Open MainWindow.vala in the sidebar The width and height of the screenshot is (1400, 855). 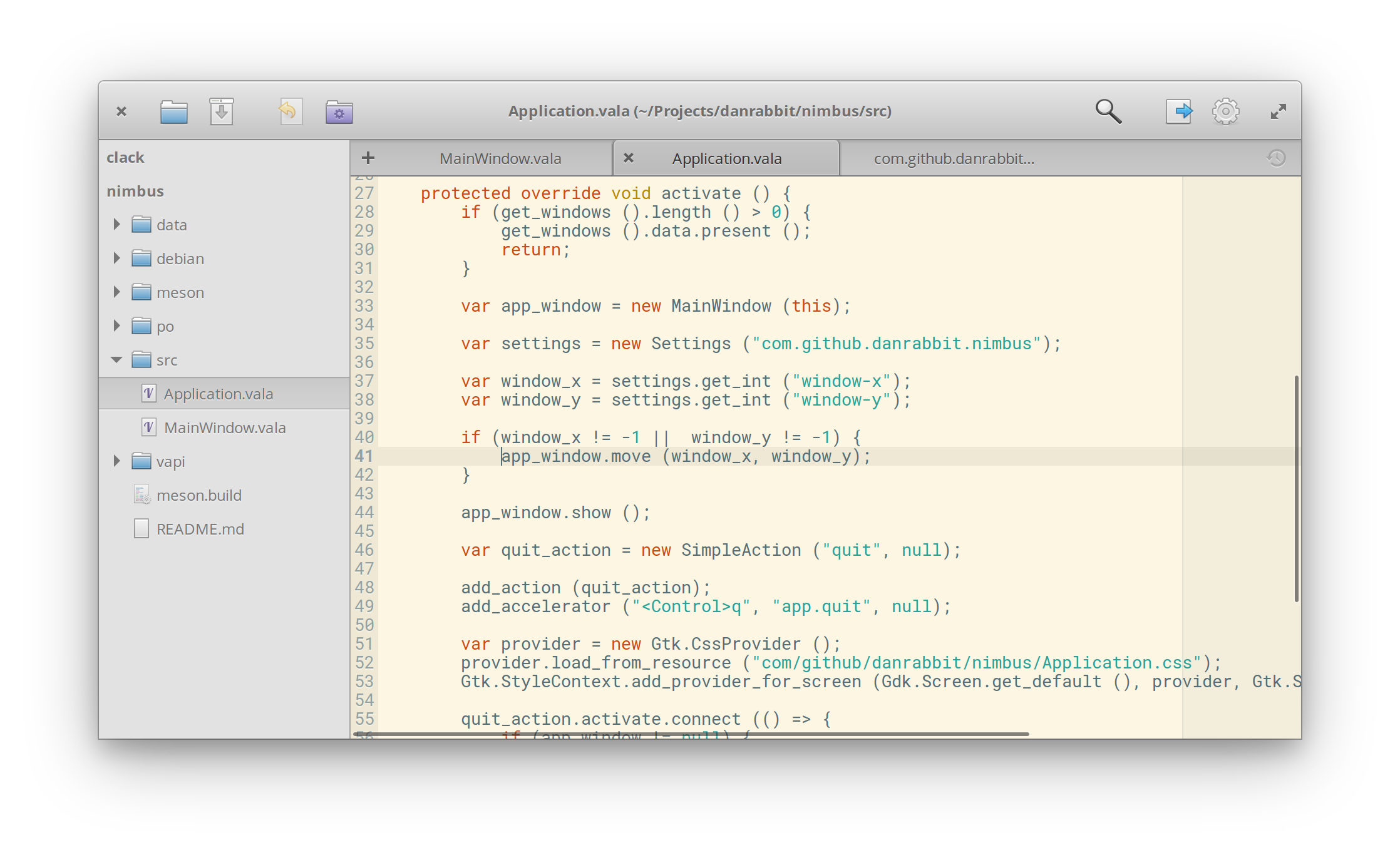pos(224,427)
